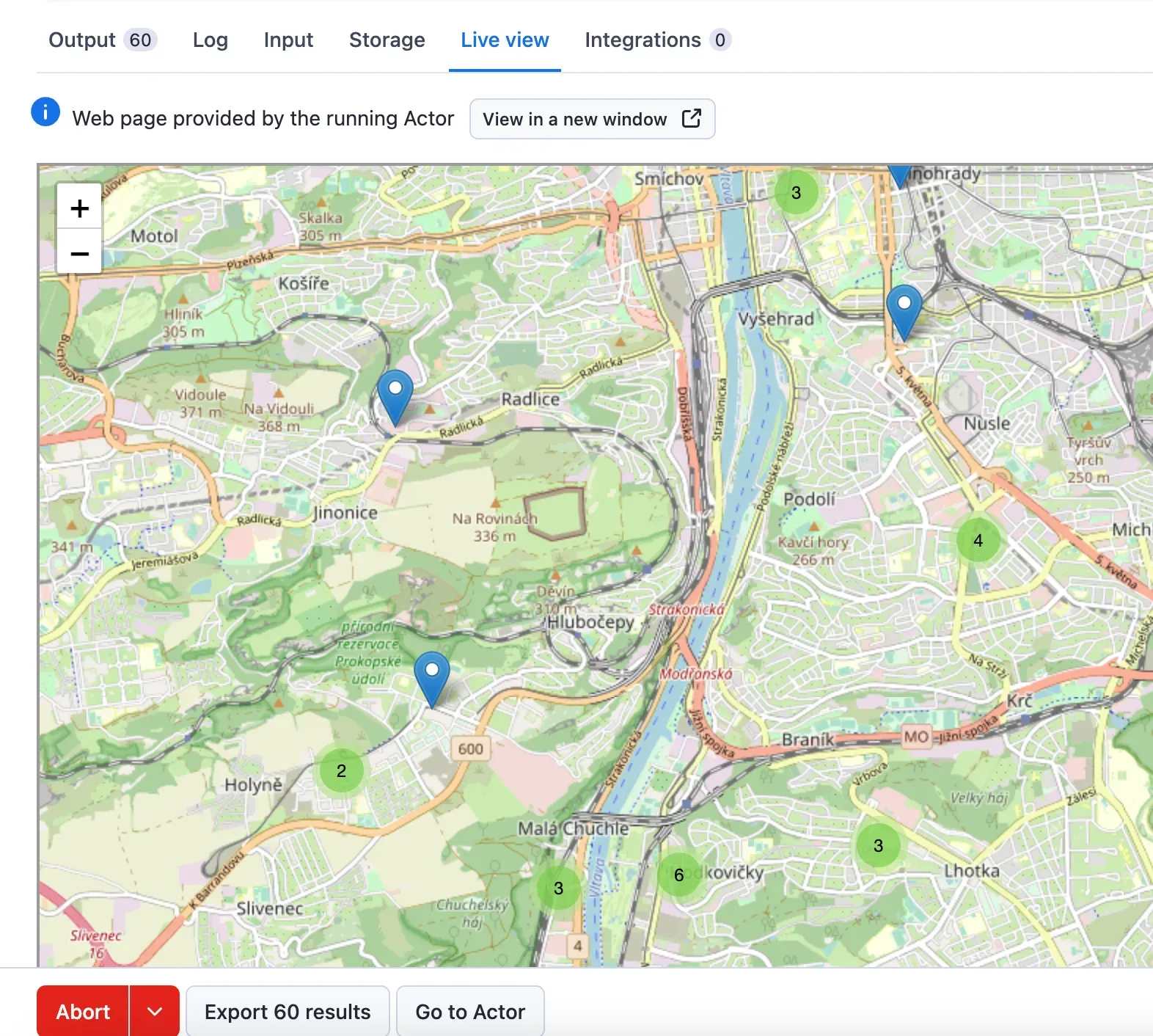
Task: Click the blue map pin near Vyšehrad
Action: [904, 313]
